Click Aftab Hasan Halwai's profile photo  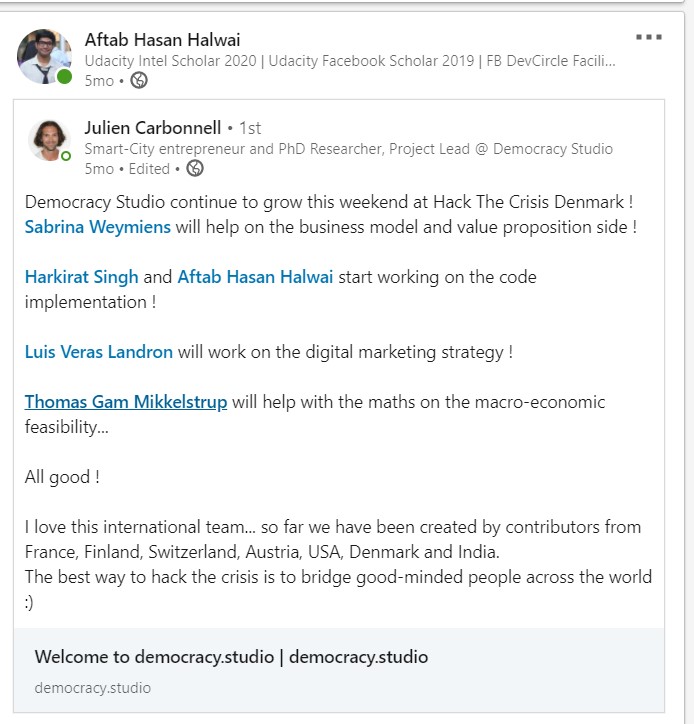pyautogui.click(x=44, y=56)
